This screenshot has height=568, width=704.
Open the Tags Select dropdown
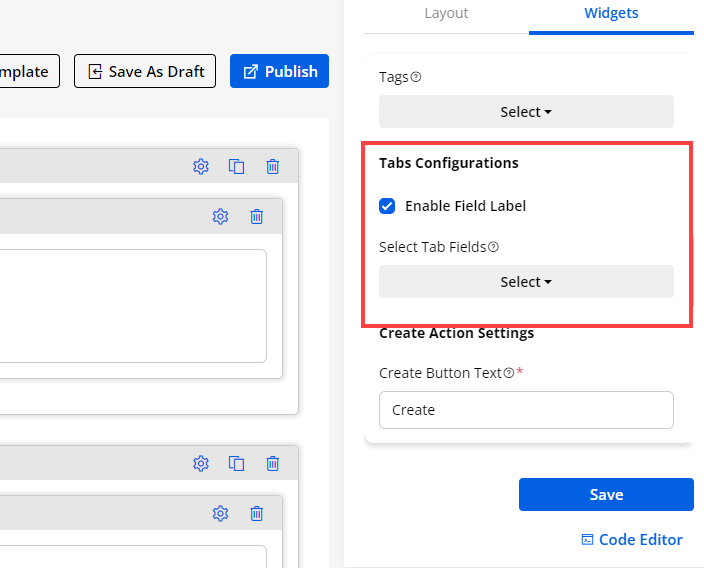[526, 112]
